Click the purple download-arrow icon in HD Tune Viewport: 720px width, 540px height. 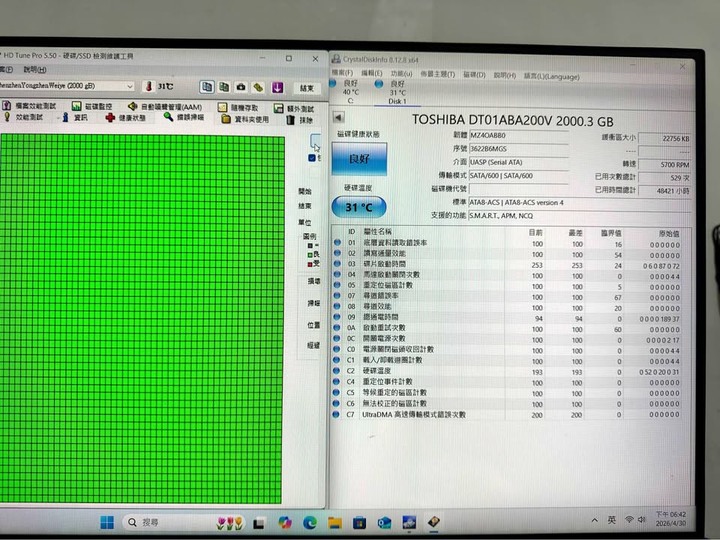click(x=277, y=87)
